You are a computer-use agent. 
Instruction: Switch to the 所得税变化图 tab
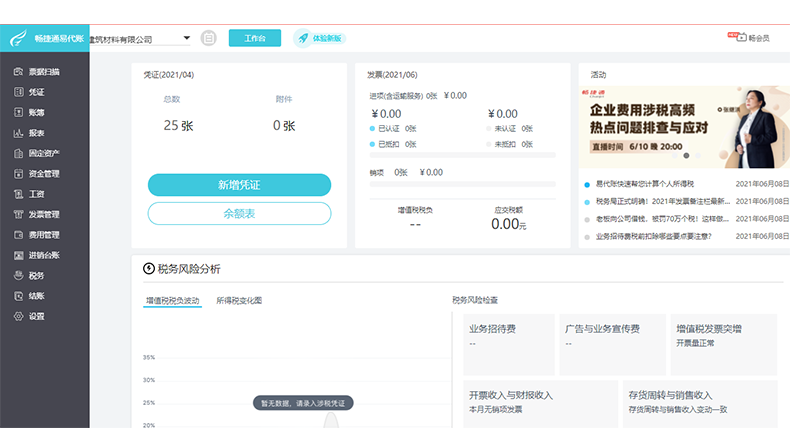point(239,300)
